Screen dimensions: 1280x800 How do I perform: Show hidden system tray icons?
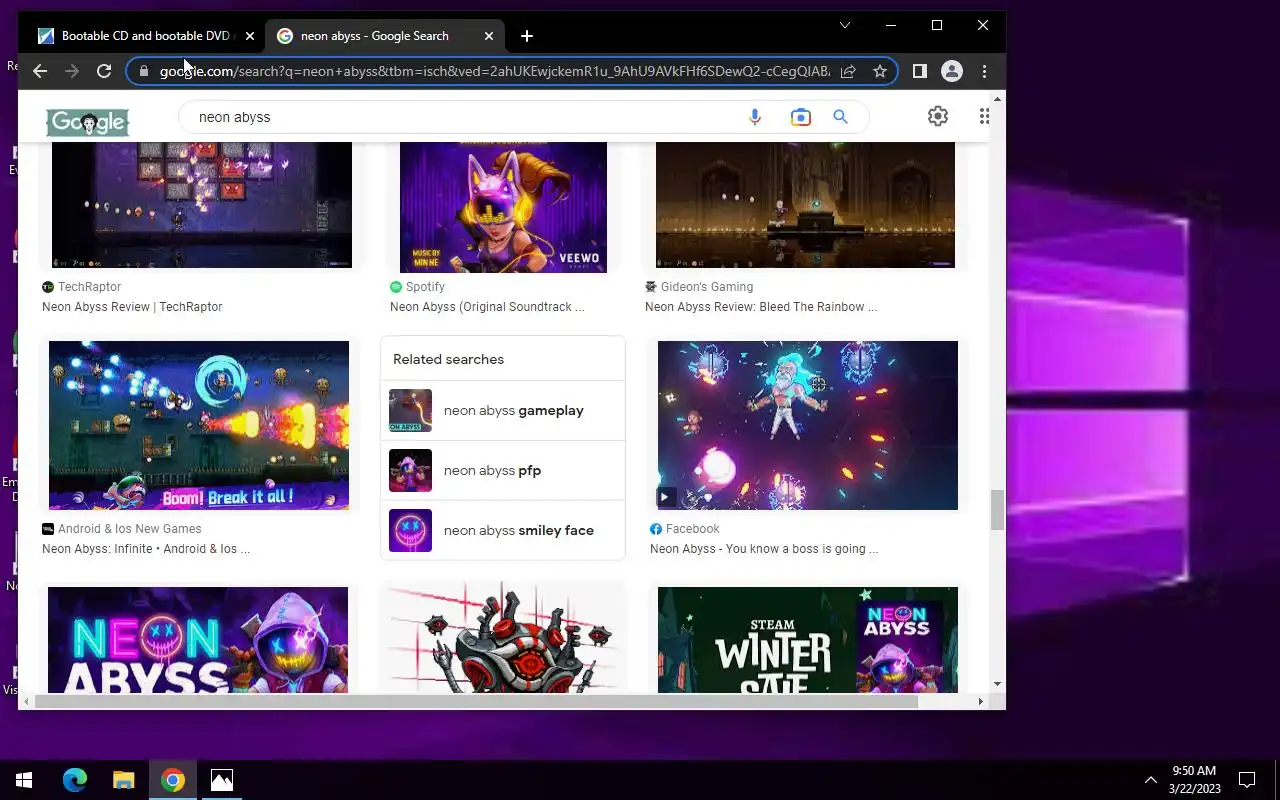(x=1150, y=780)
